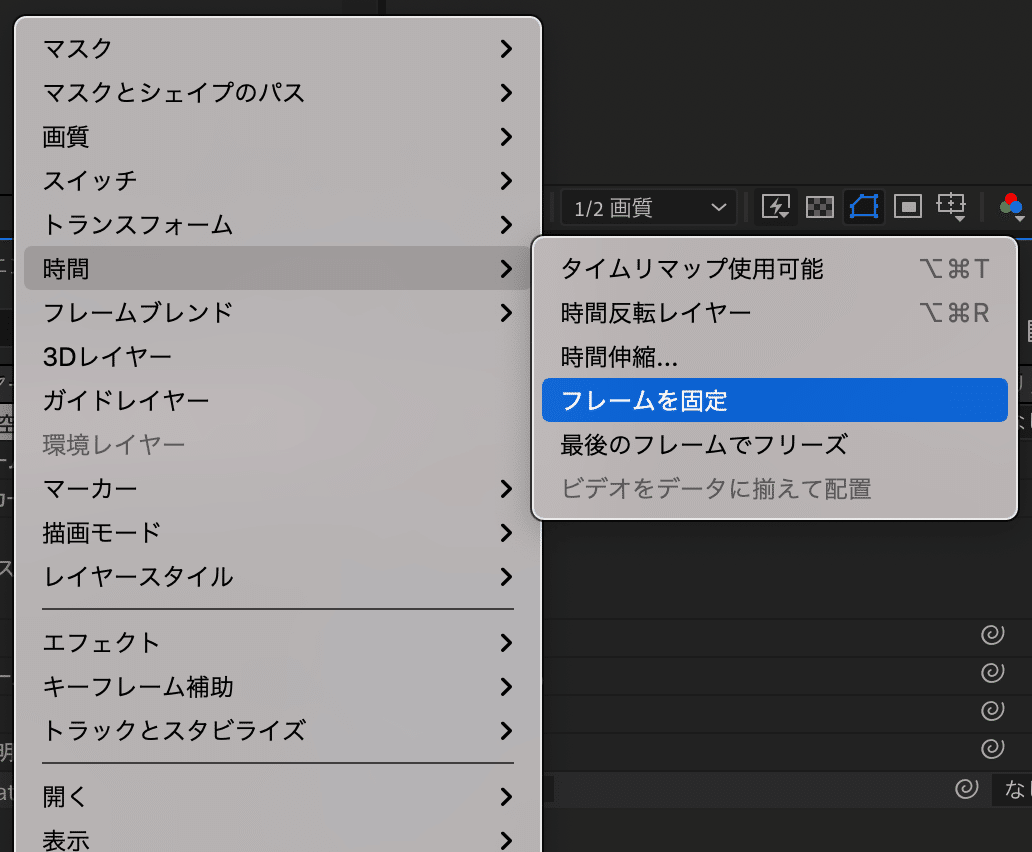The width and height of the screenshot is (1032, 852).
Task: Click the pick whip beside the なし parent field
Action: click(964, 790)
